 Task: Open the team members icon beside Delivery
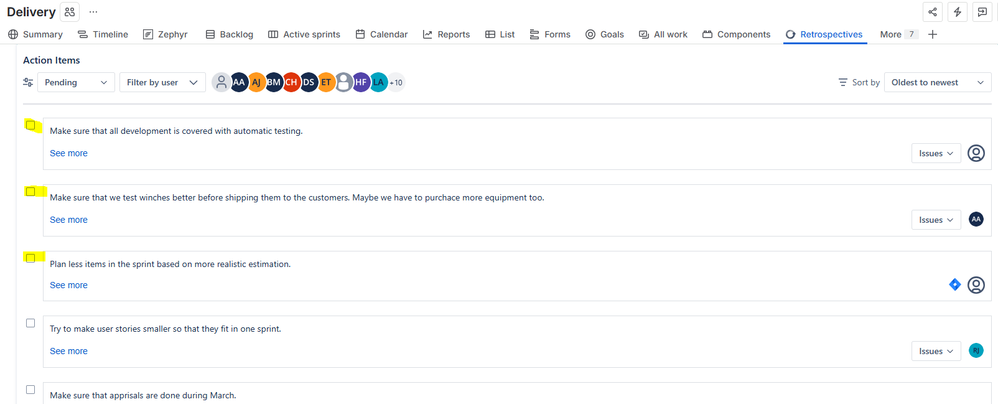tap(69, 11)
